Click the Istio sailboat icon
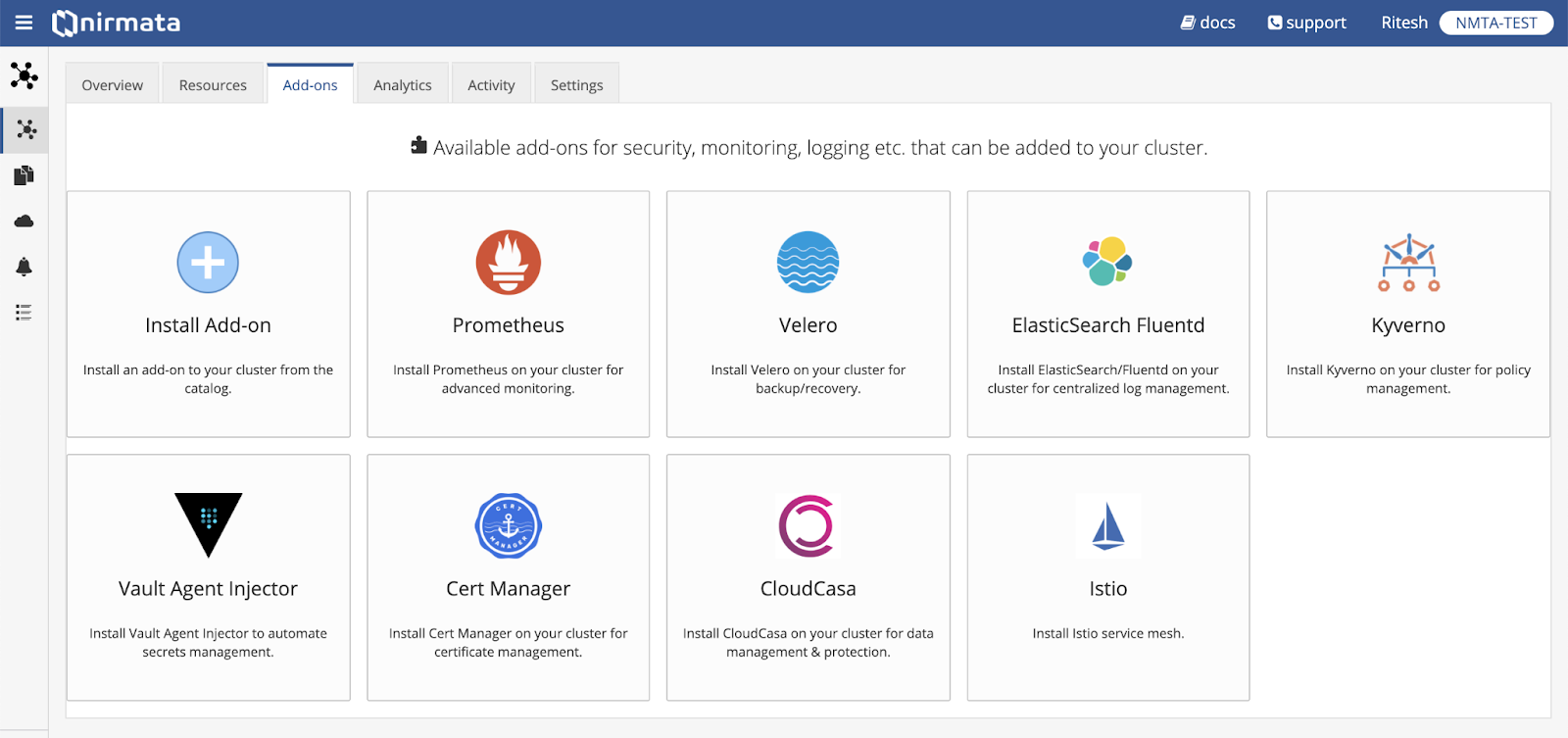1568x738 pixels. pos(1107,526)
